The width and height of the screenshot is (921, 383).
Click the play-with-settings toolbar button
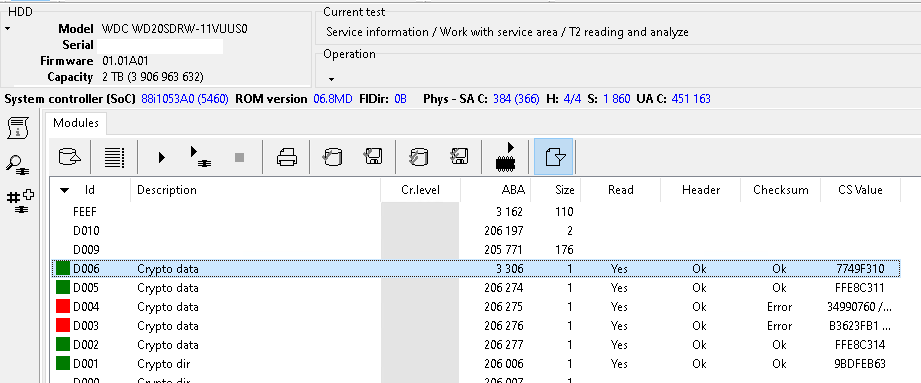pyautogui.click(x=201, y=157)
